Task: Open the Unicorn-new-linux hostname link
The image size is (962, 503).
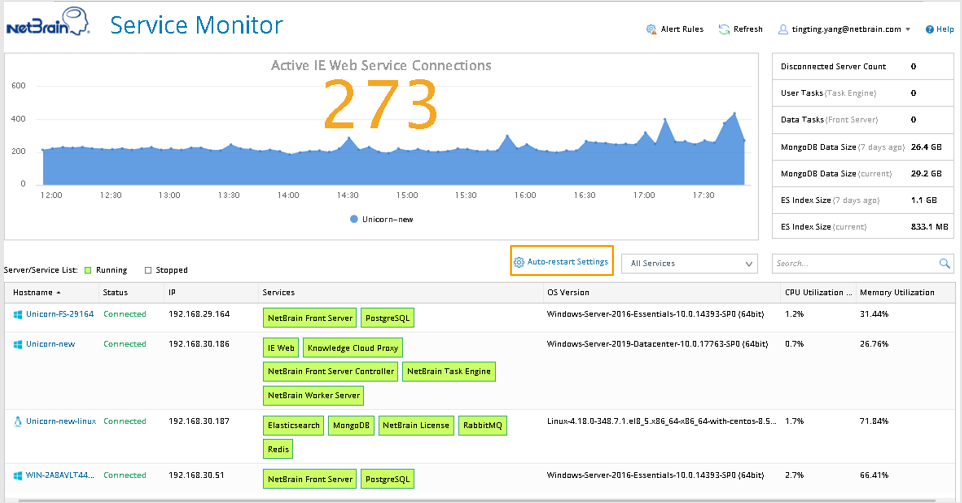Action: click(x=61, y=421)
